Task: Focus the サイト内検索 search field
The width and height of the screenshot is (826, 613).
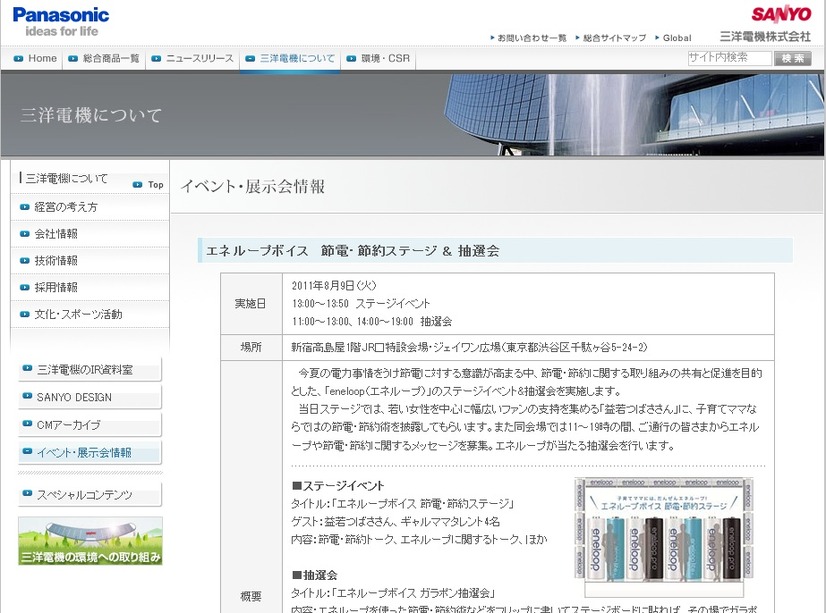Action: (x=730, y=58)
